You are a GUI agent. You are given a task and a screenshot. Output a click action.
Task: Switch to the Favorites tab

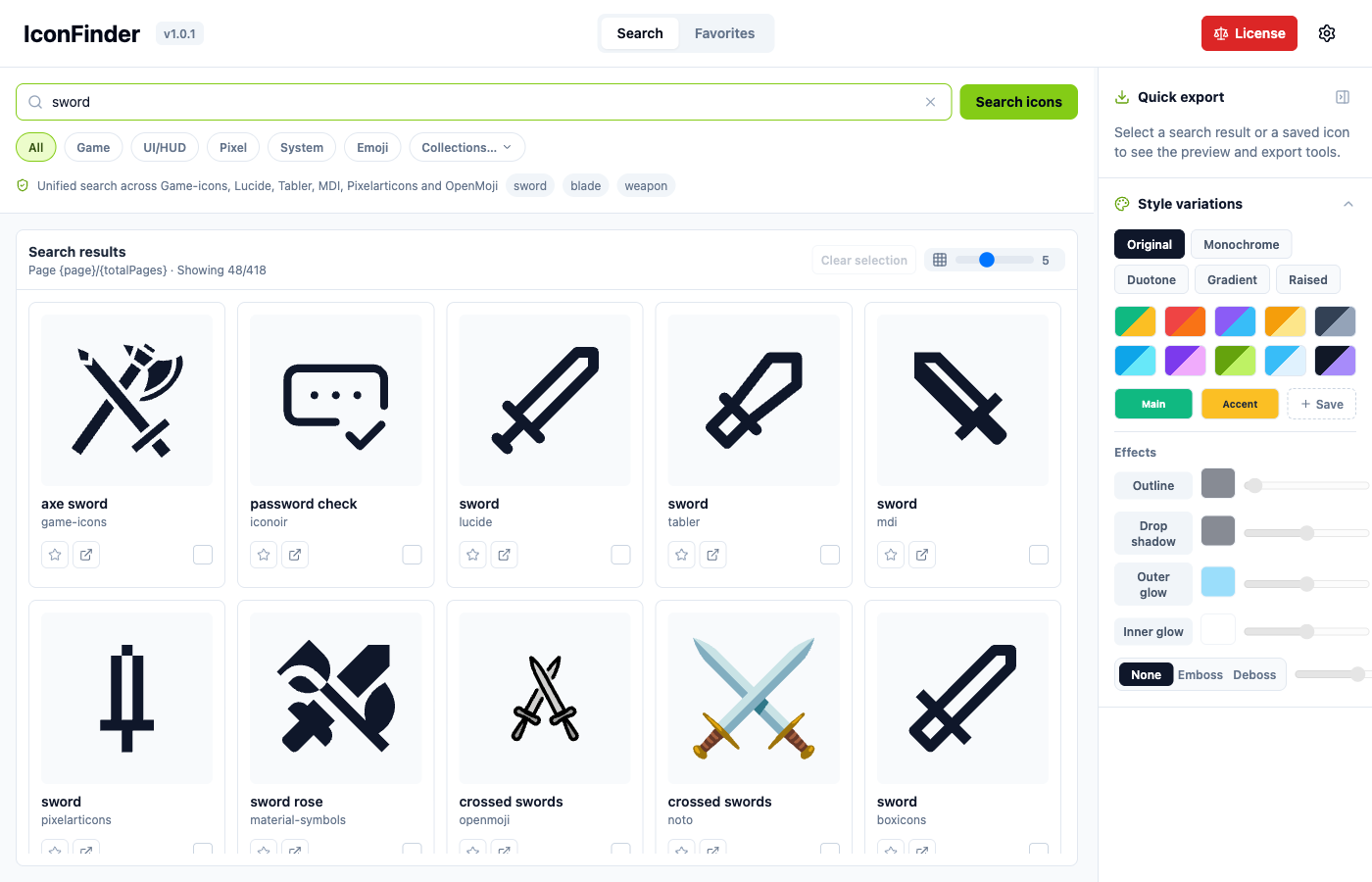point(724,33)
